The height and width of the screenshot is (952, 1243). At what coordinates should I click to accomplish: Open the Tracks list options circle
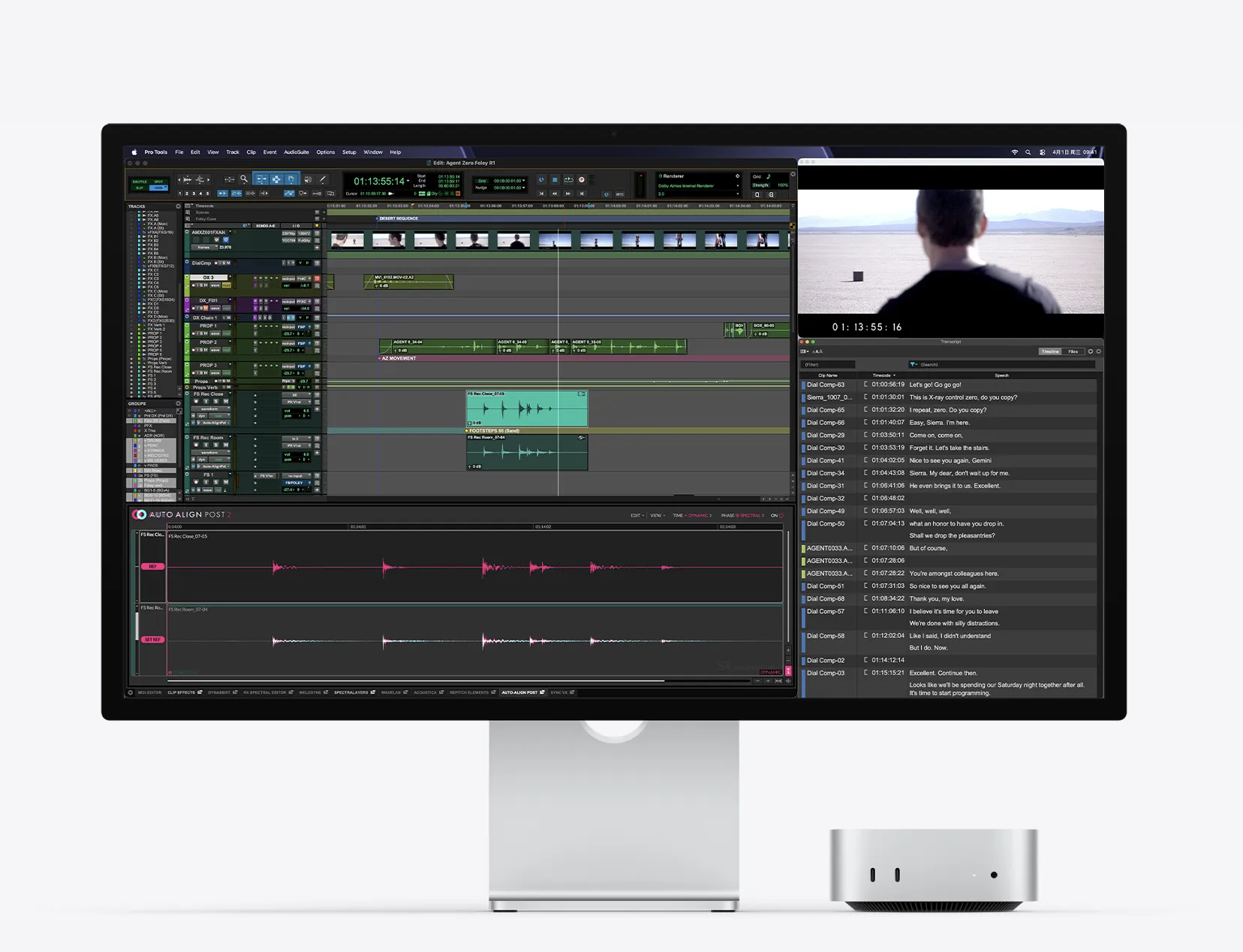coord(178,206)
